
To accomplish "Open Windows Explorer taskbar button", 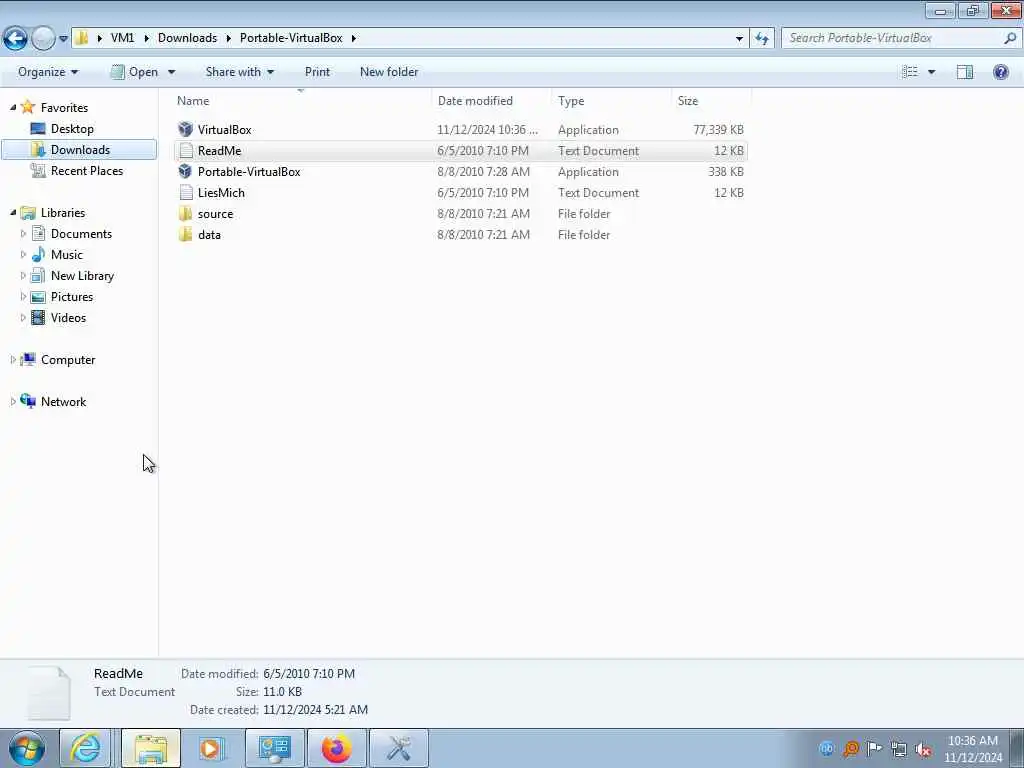I will coord(150,748).
